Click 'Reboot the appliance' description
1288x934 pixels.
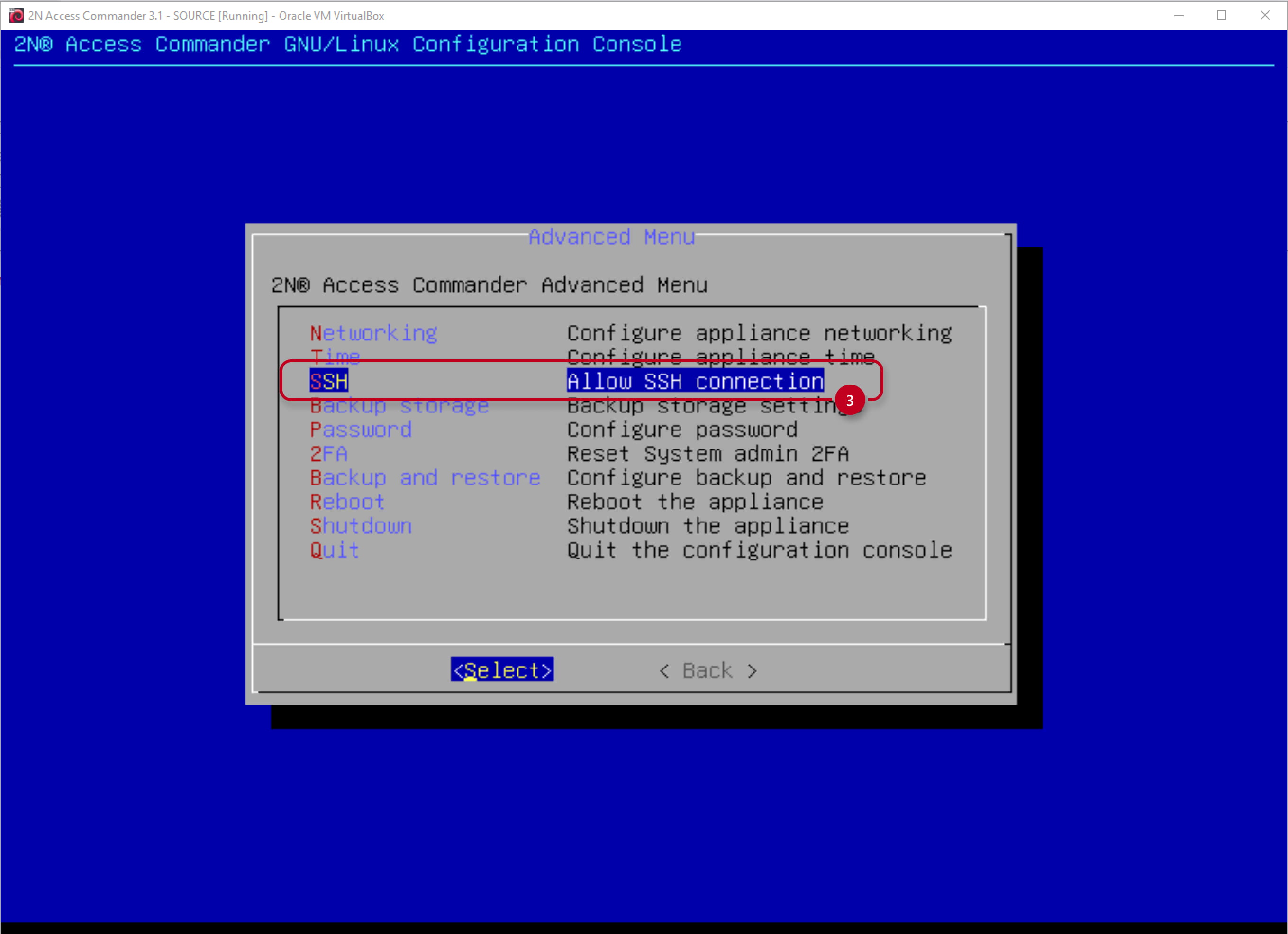point(695,502)
